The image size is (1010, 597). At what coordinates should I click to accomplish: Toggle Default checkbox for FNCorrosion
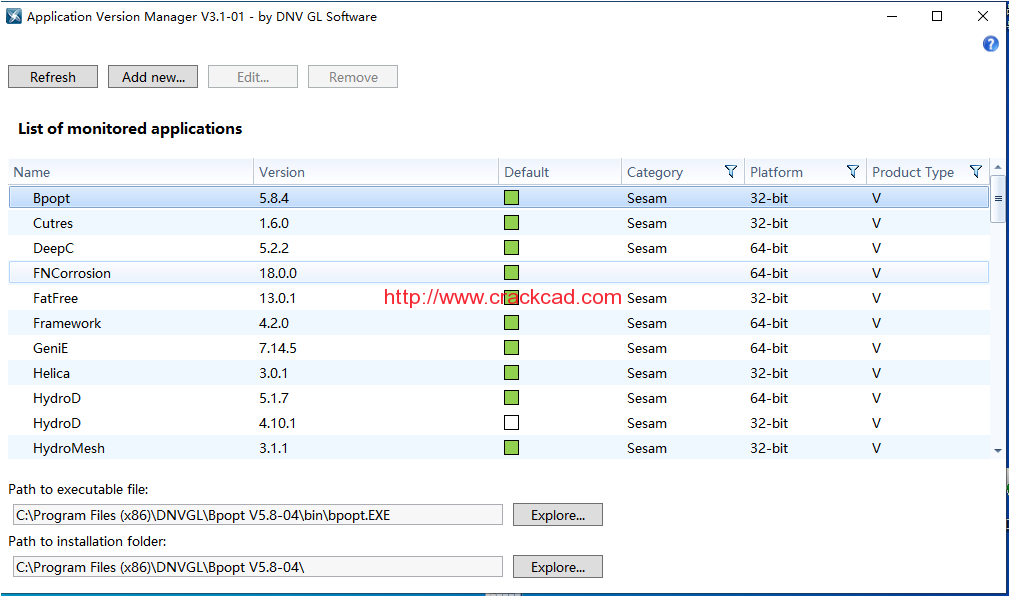point(511,273)
